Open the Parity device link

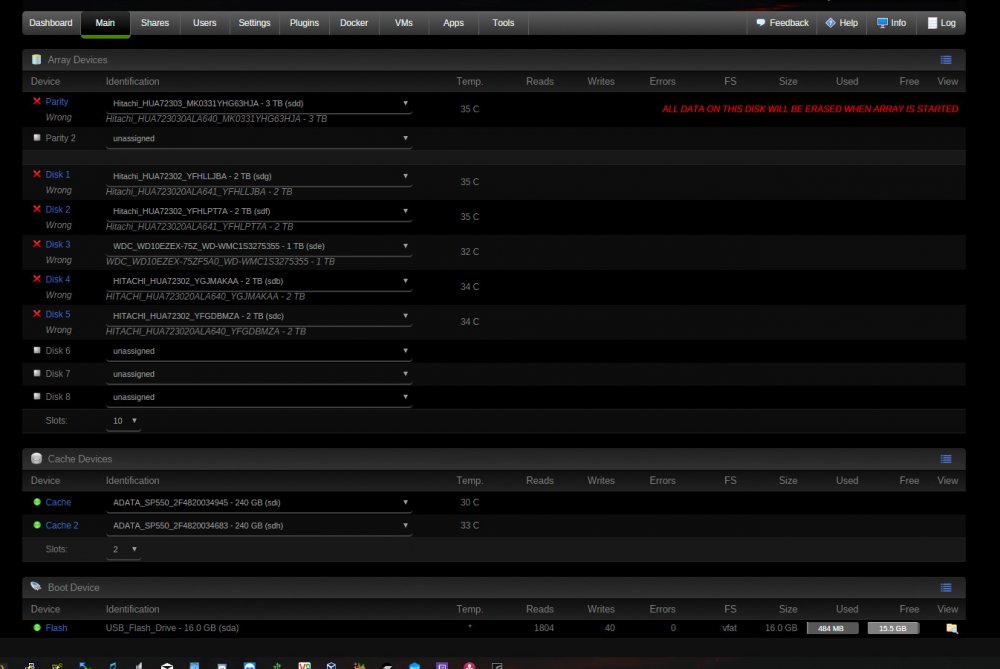[x=57, y=101]
